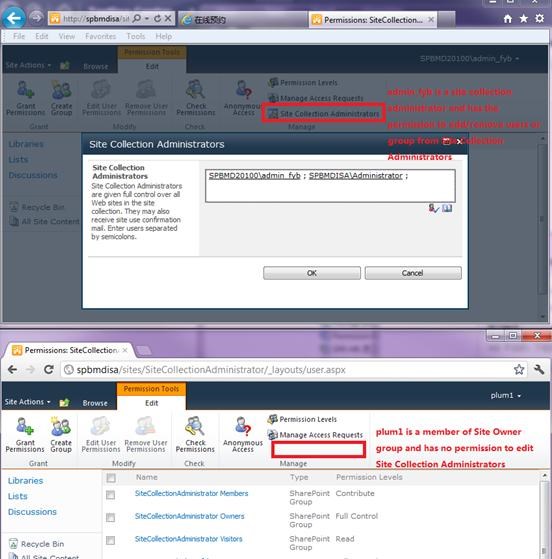Check SiteCollectionAdministrator Members row checkbox
The image size is (552, 559).
[x=111, y=495]
